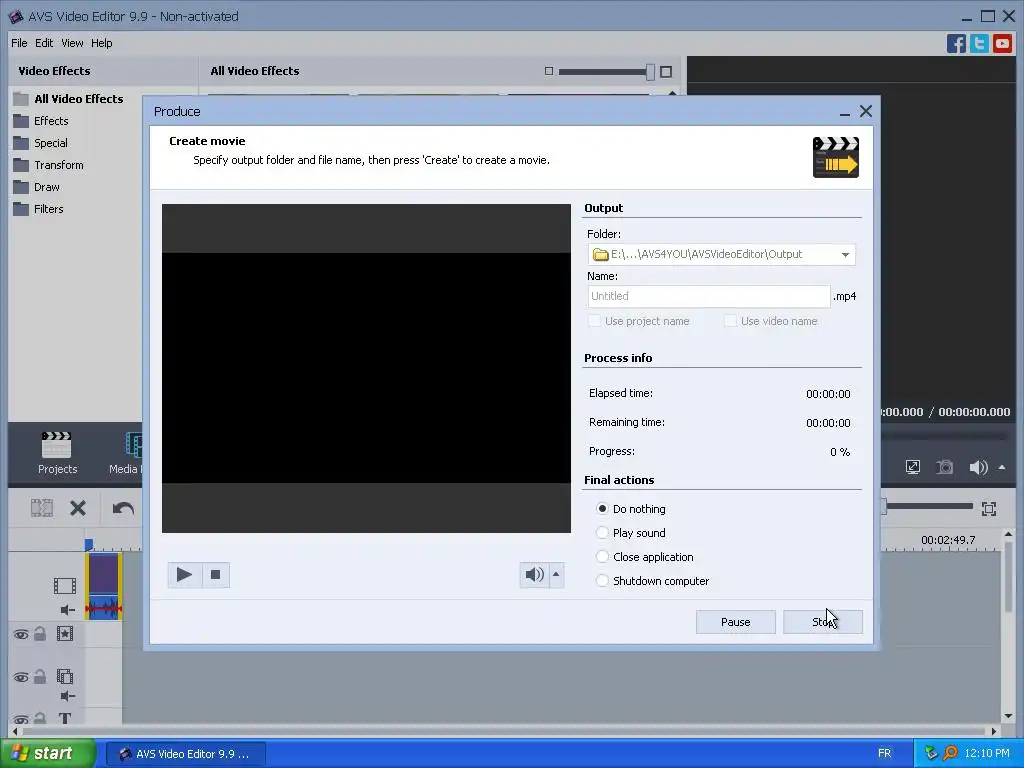The width and height of the screenshot is (1024, 768).
Task: Select the Draw folder in tree
Action: 37,187
